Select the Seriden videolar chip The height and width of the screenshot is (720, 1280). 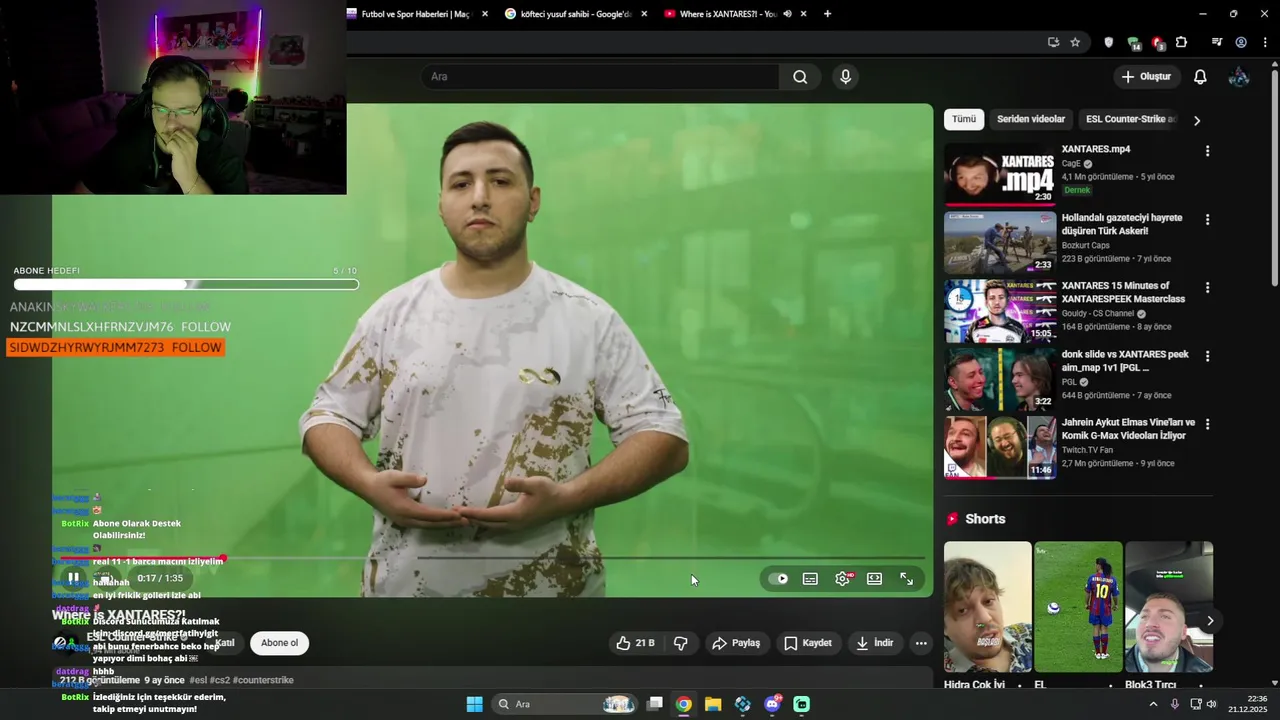1031,119
